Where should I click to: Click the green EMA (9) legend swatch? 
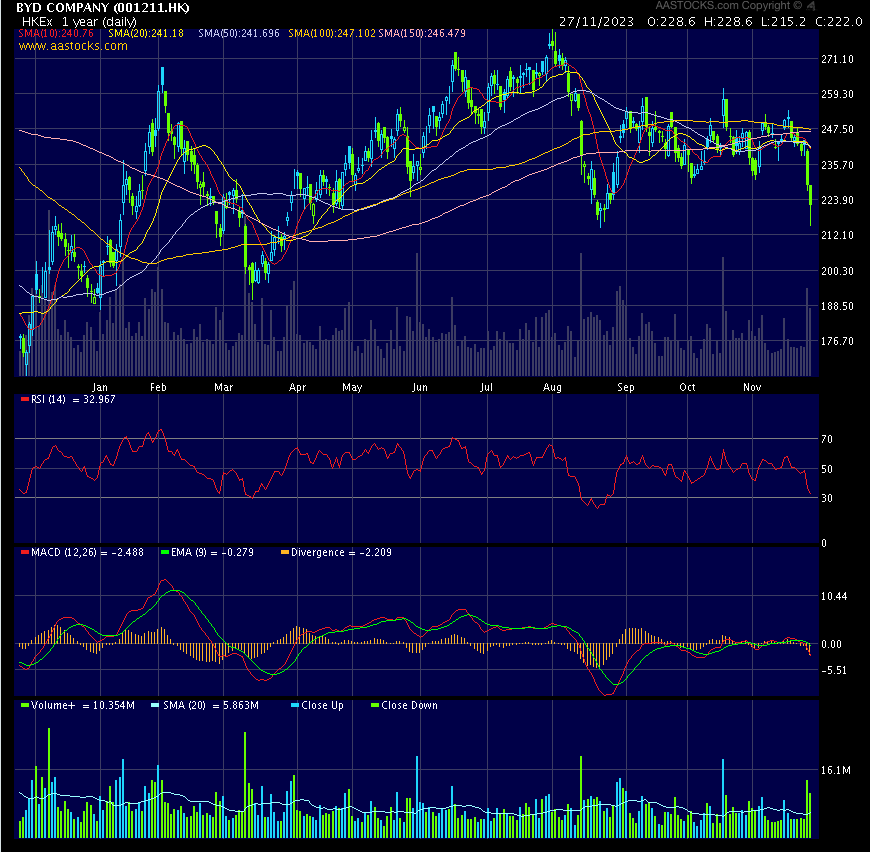[x=165, y=552]
